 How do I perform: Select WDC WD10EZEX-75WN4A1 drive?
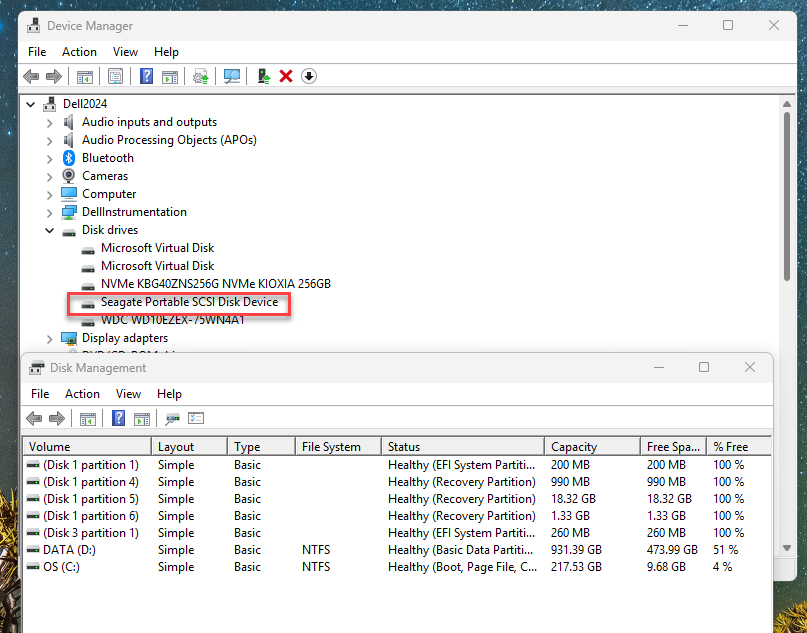172,320
